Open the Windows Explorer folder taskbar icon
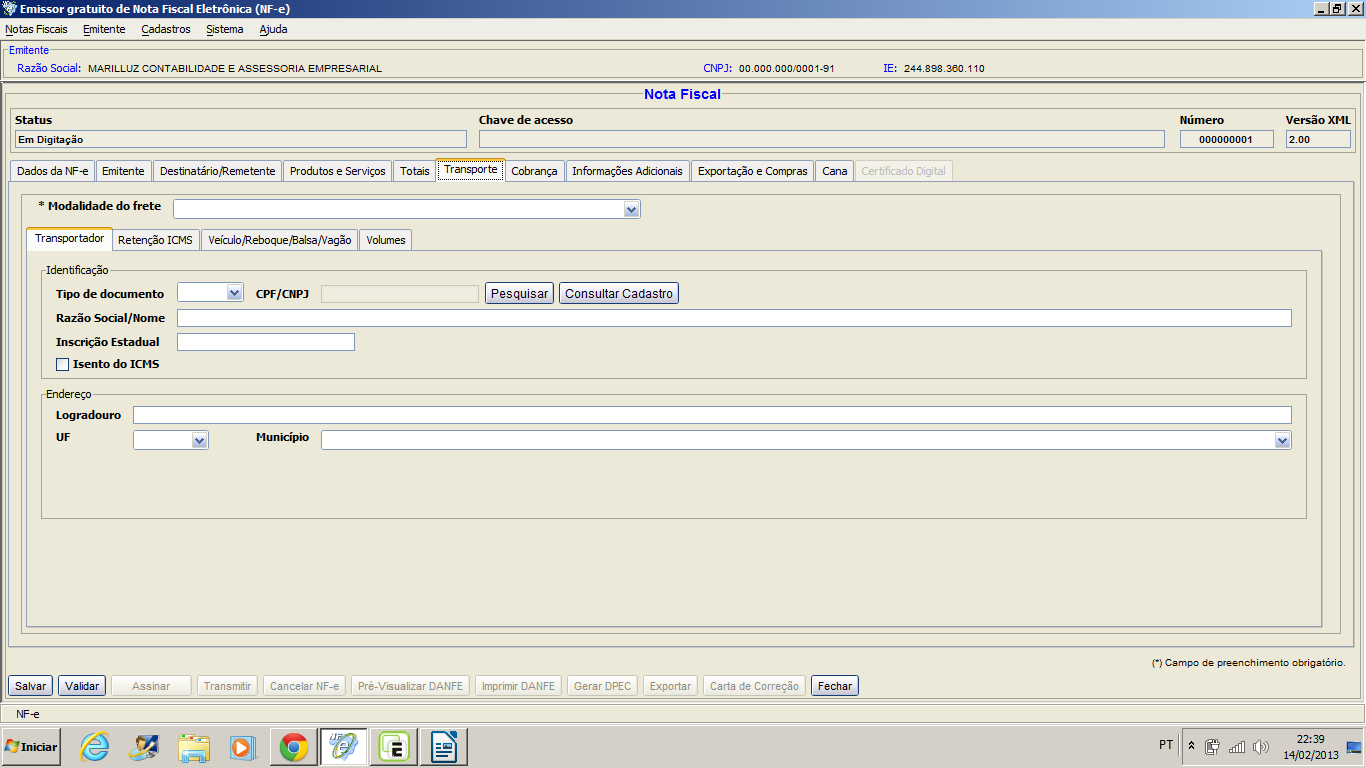Image resolution: width=1366 pixels, height=768 pixels. point(194,747)
